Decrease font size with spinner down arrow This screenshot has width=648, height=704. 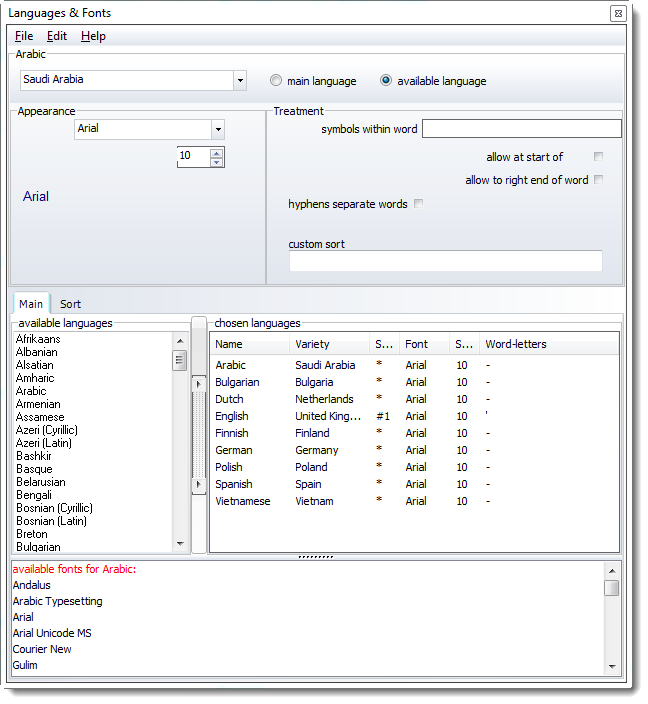(x=217, y=162)
